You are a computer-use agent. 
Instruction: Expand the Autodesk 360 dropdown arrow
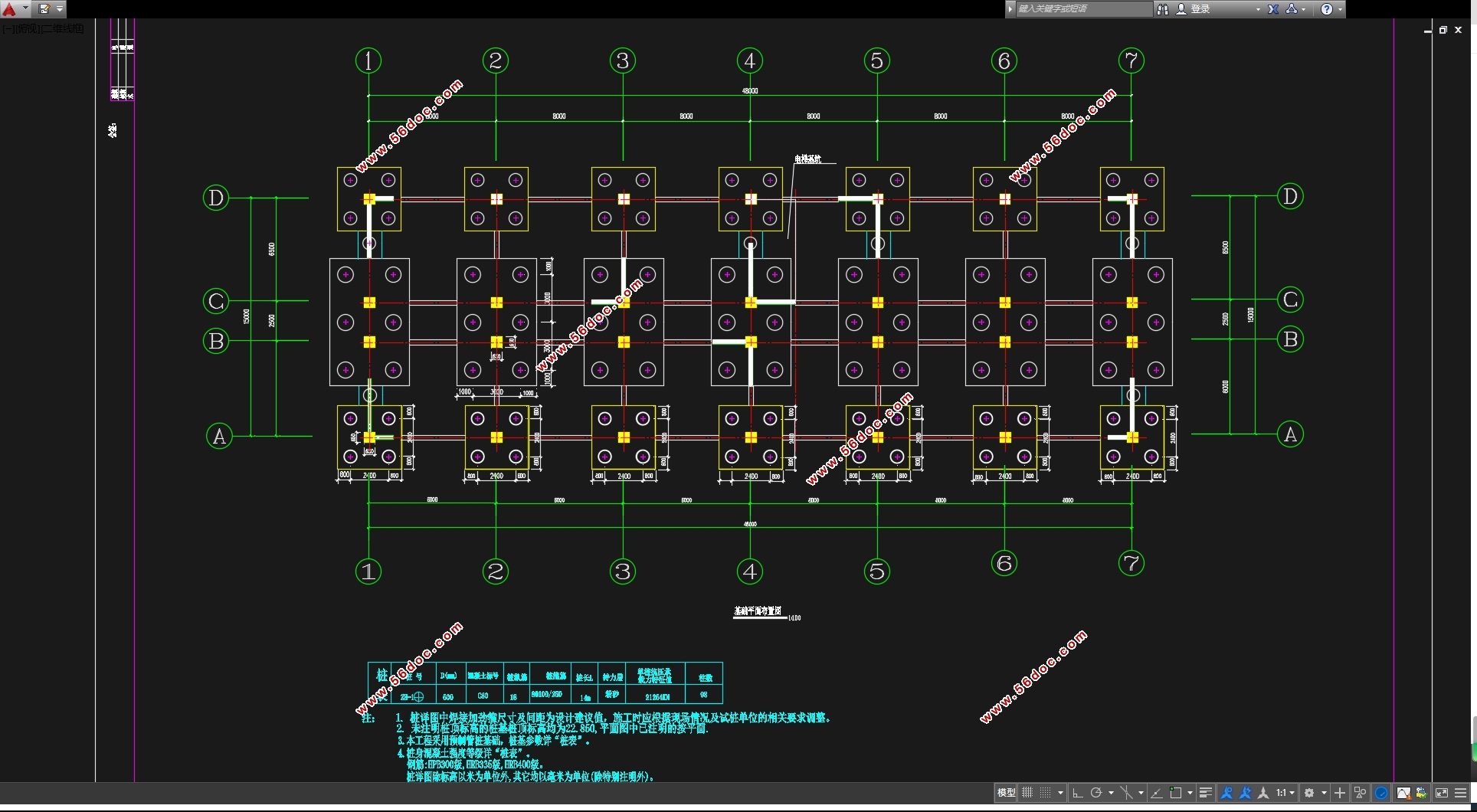1303,9
